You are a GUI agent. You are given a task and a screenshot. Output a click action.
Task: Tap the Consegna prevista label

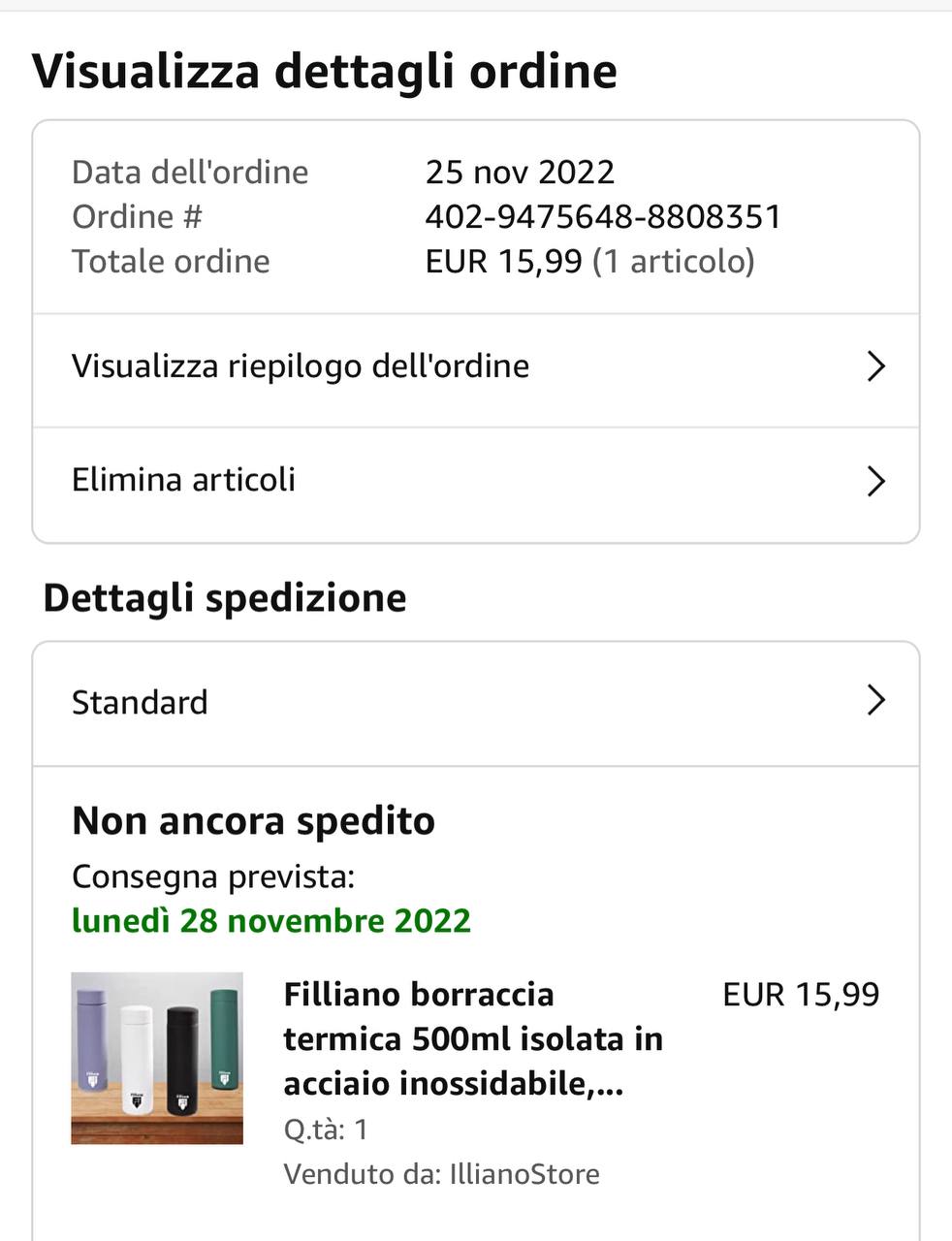coord(213,876)
